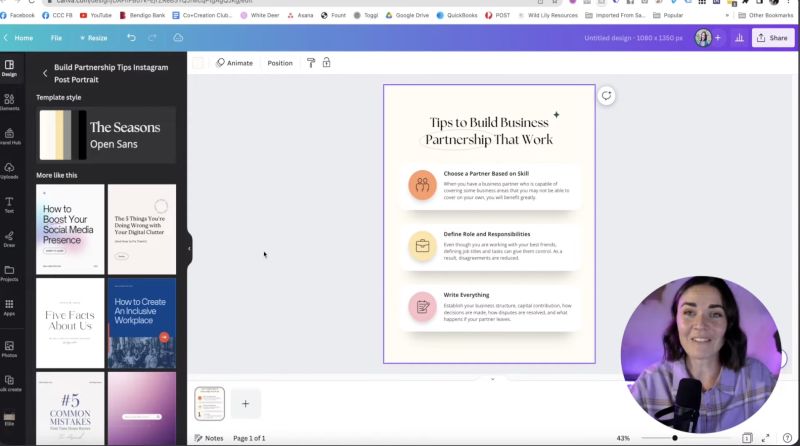
Task: Open the Notes panel
Action: (209, 438)
